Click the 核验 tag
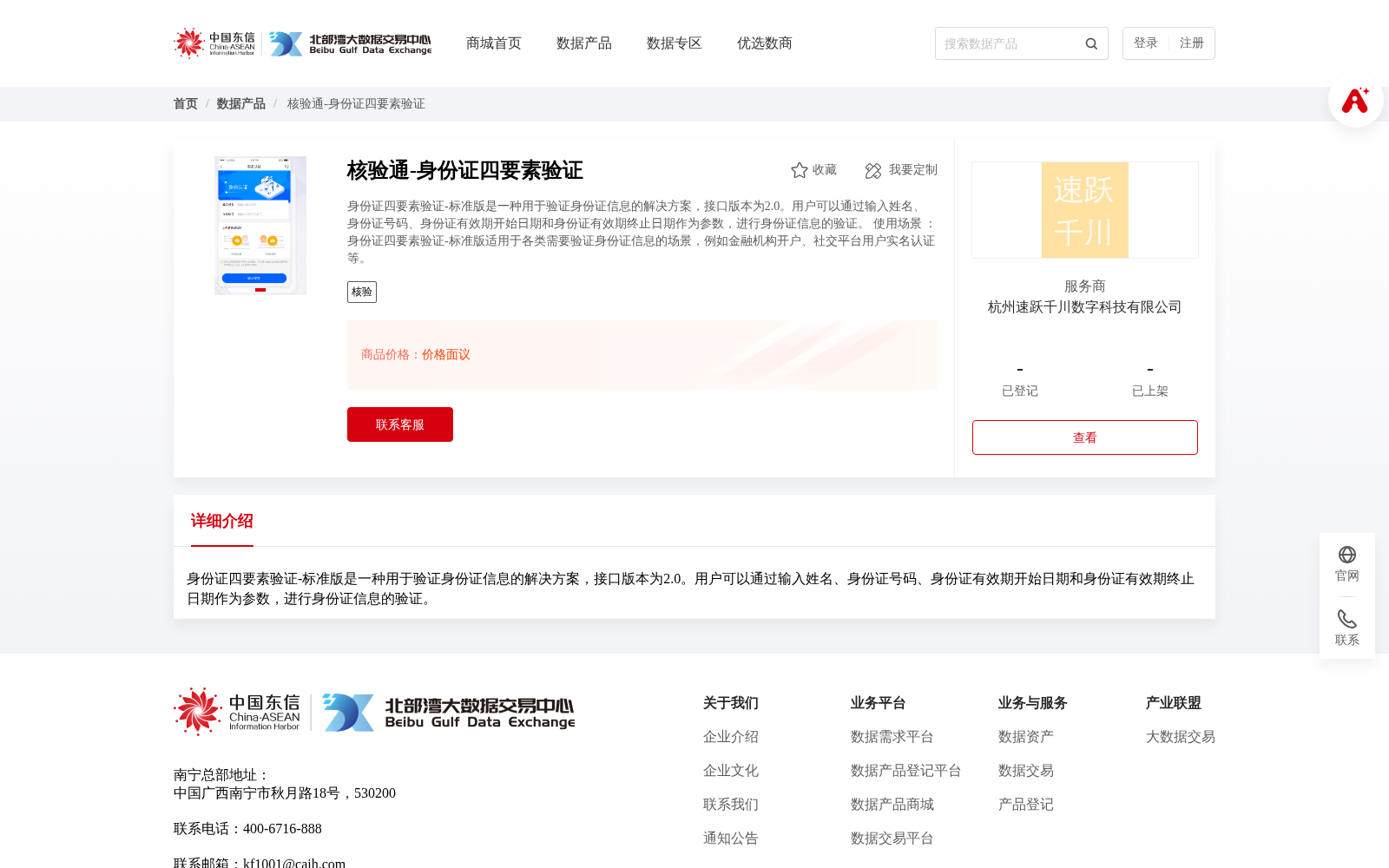 [x=362, y=292]
